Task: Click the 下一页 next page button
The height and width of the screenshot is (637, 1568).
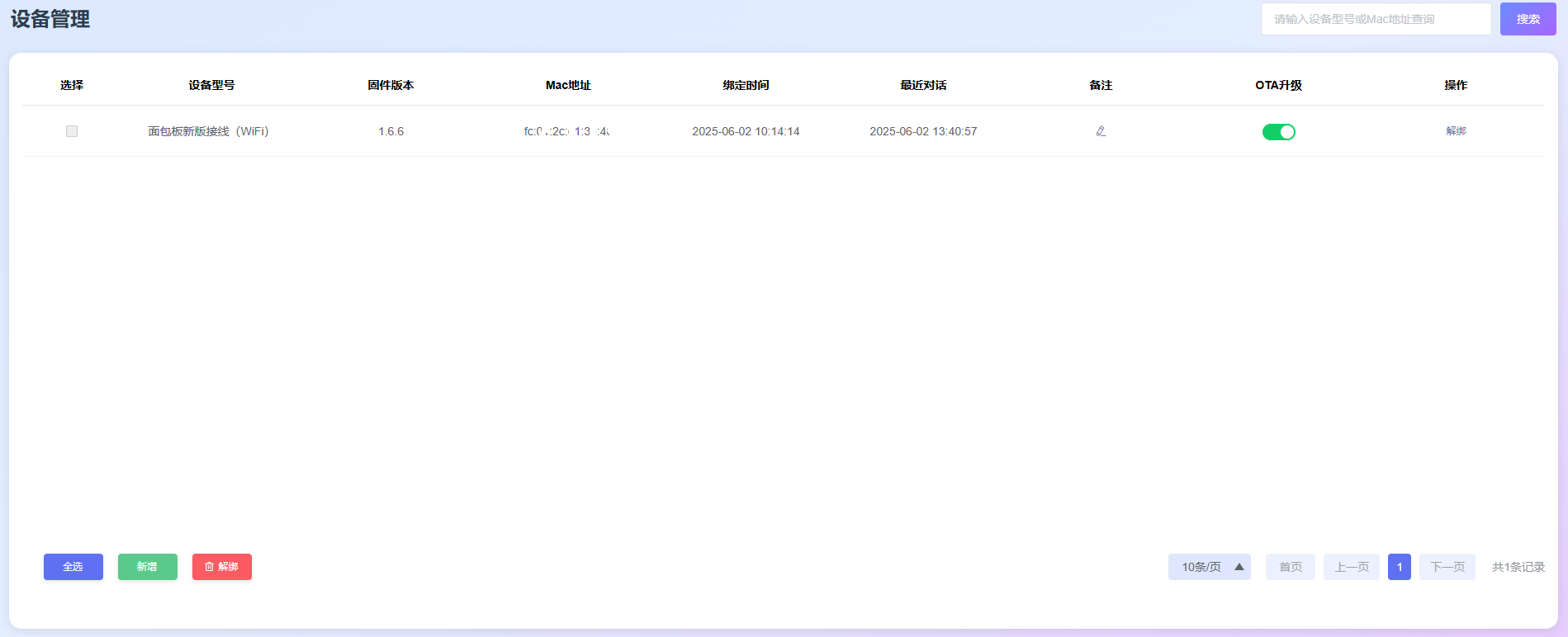Action: pos(1447,567)
